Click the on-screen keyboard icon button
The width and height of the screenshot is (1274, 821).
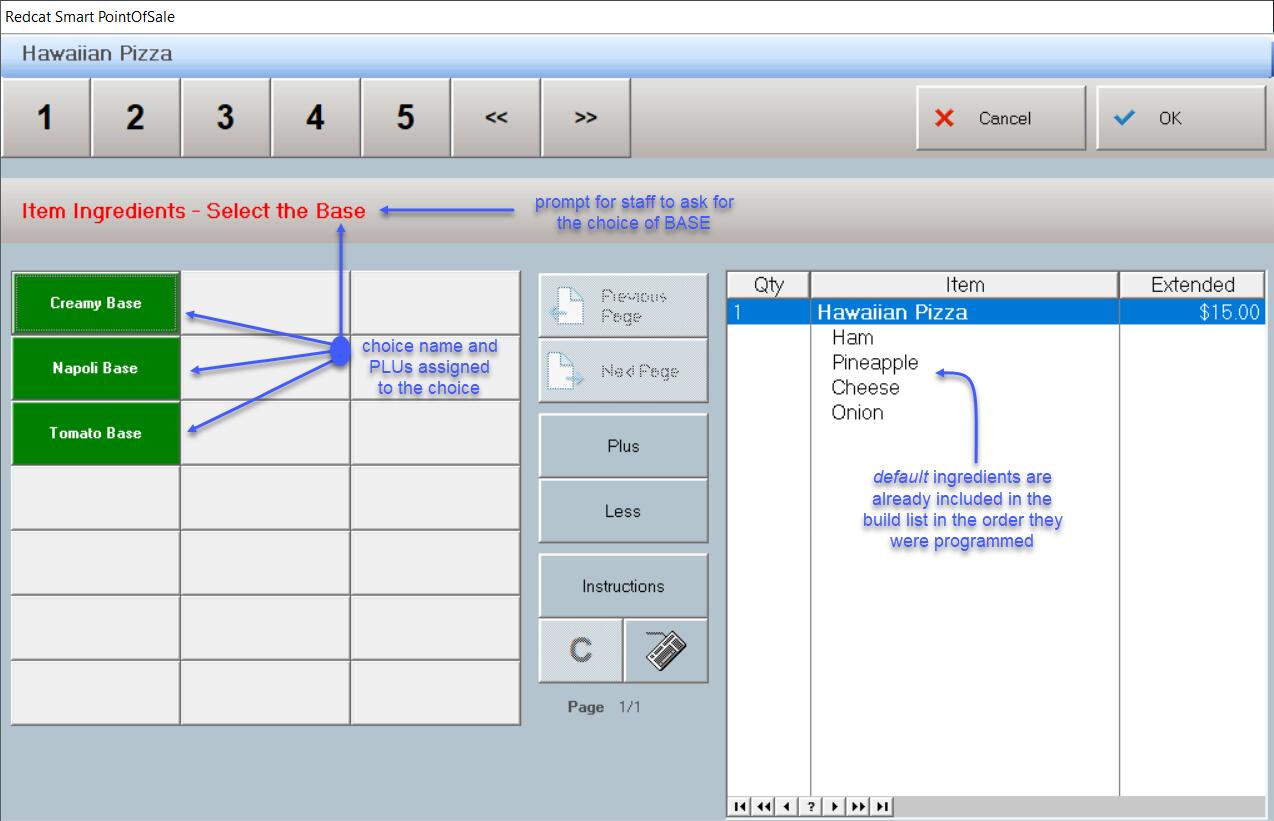pos(666,651)
